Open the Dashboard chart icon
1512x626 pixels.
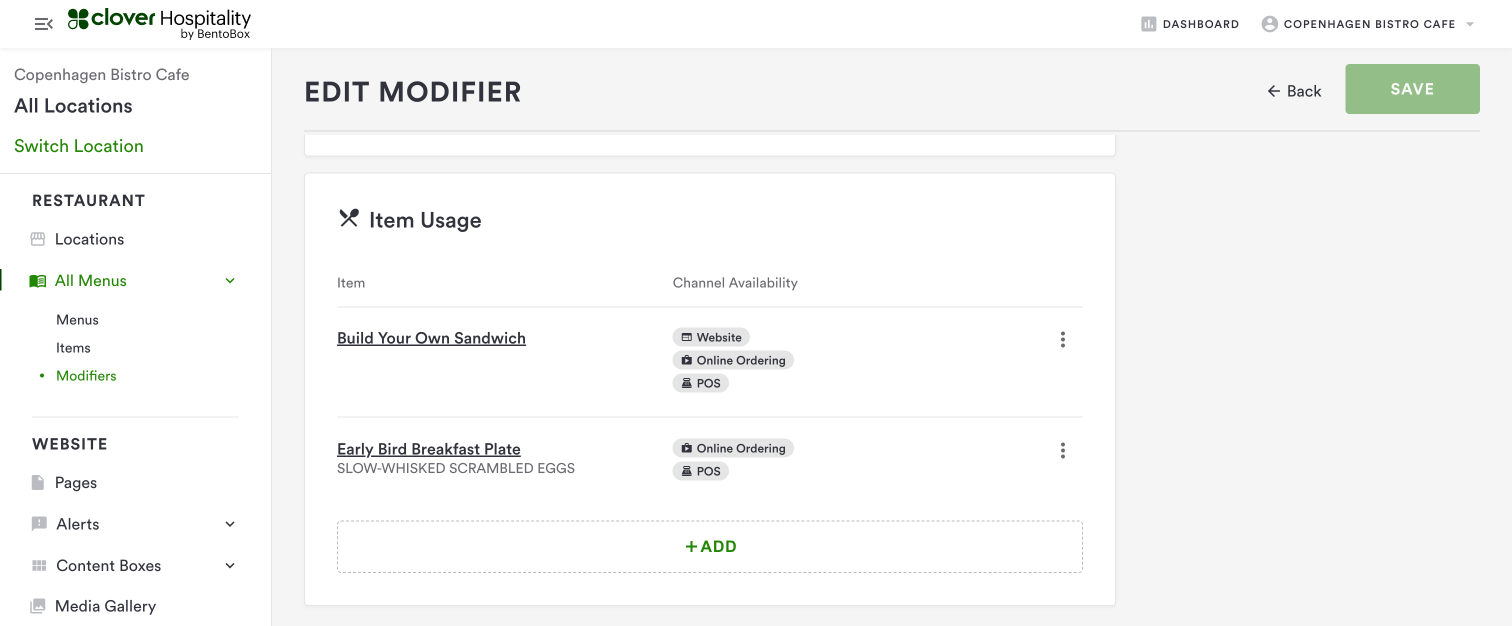point(1148,24)
